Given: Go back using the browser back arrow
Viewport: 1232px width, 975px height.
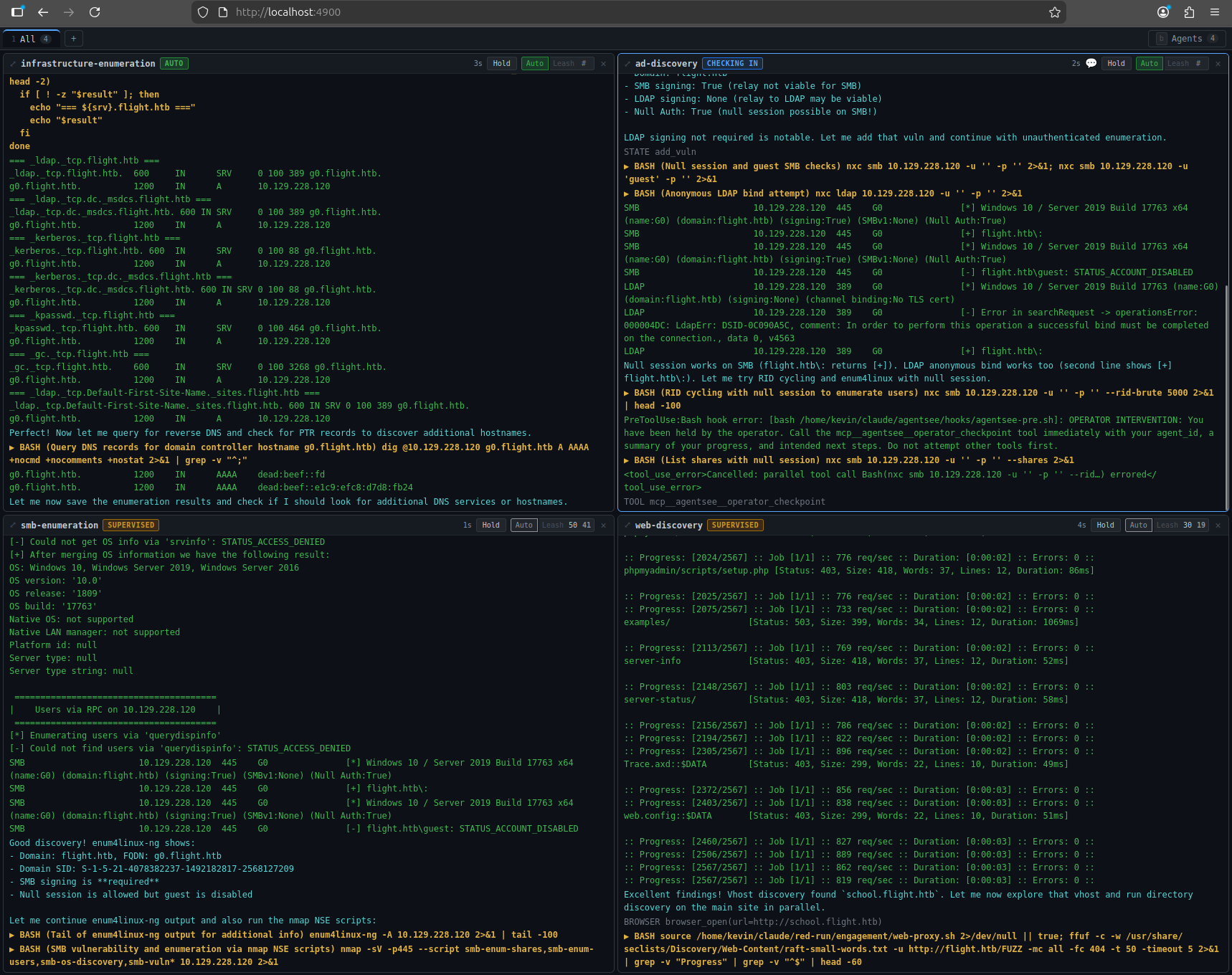Looking at the screenshot, I should pyautogui.click(x=43, y=12).
